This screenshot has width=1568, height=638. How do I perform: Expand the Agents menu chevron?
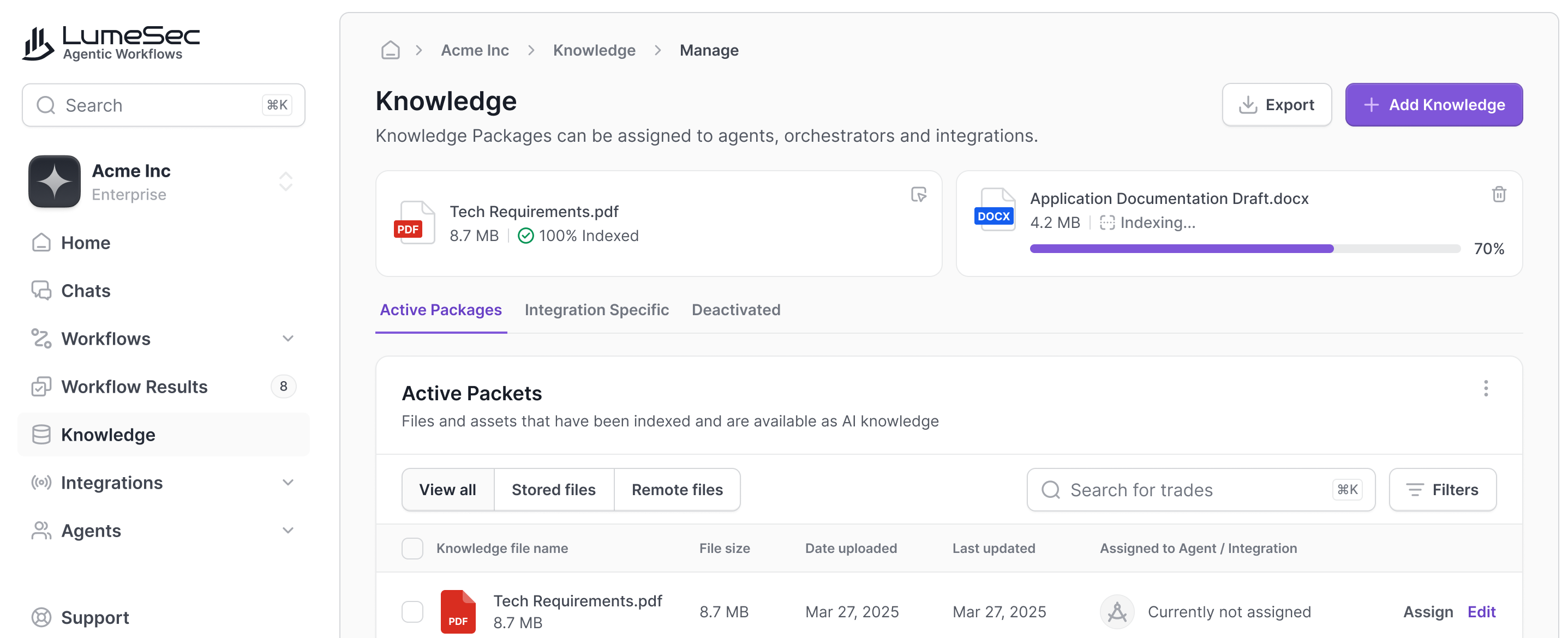[288, 531]
